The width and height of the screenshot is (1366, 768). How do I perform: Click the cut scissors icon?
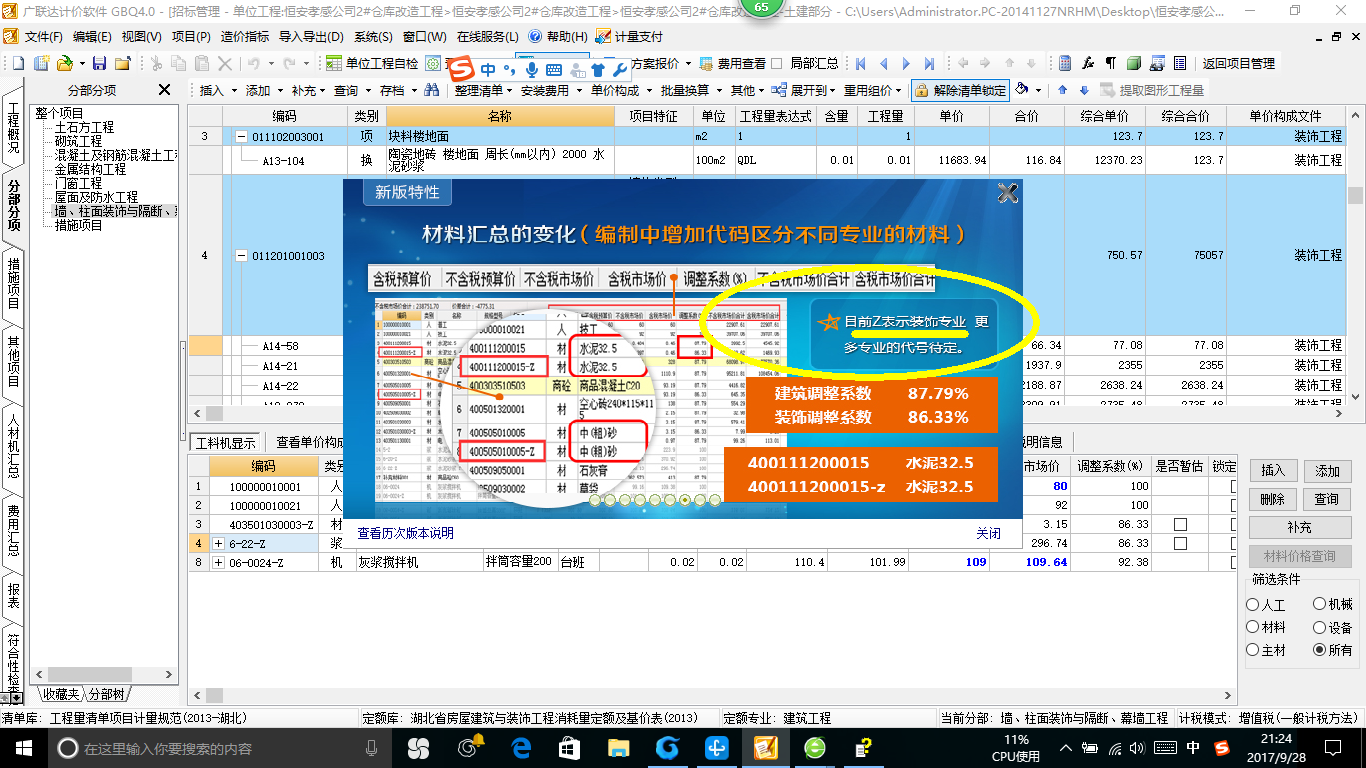tap(155, 63)
